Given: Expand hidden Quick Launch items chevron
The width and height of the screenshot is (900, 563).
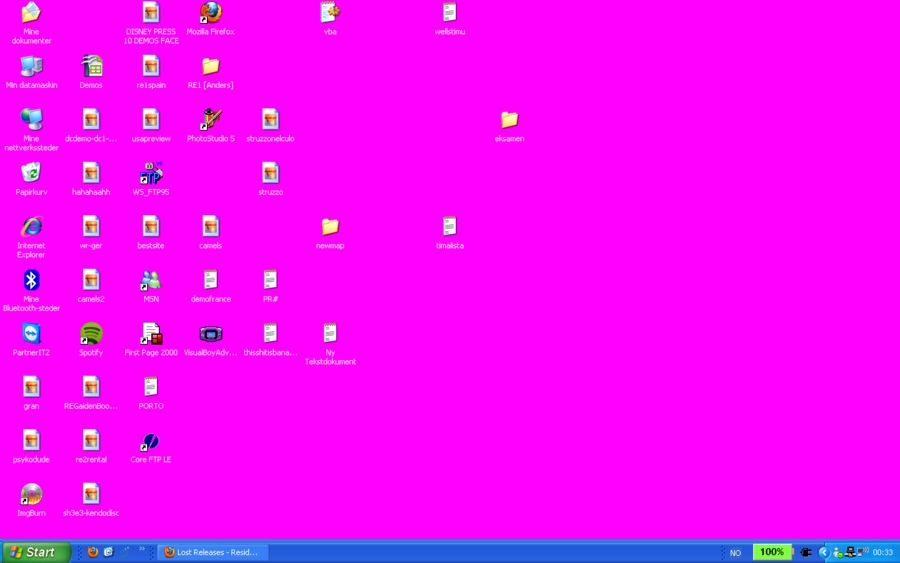Looking at the screenshot, I should click(142, 550).
